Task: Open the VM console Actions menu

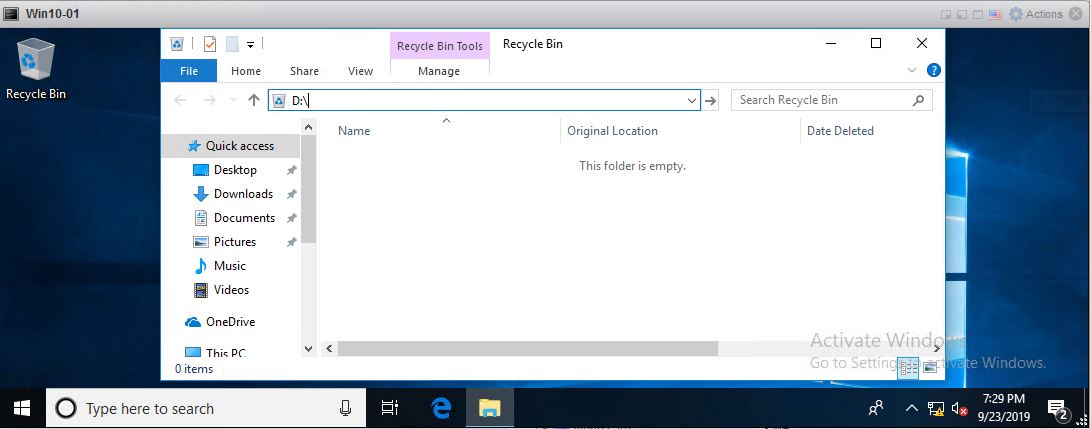Action: (x=1036, y=14)
